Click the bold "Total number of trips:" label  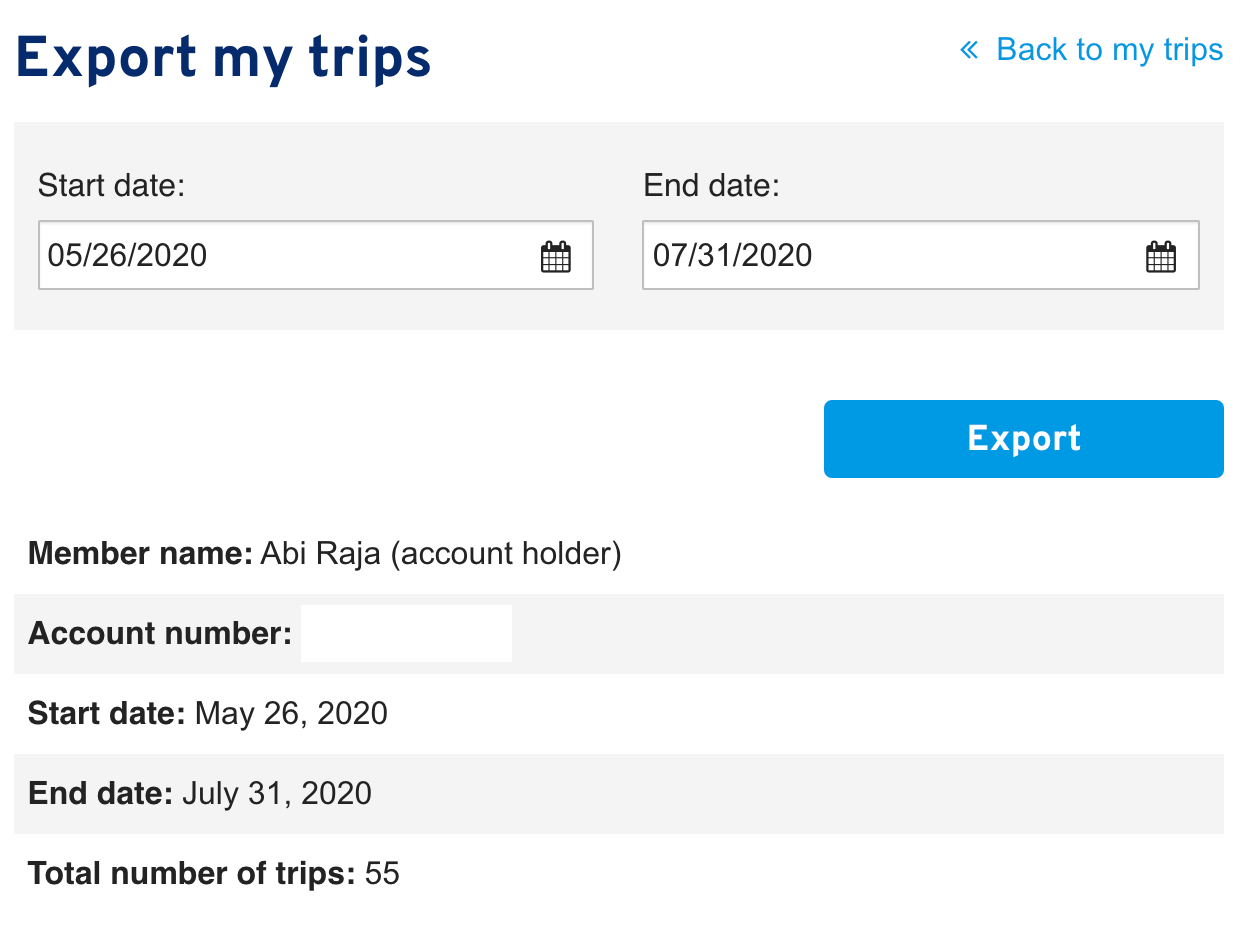point(192,873)
